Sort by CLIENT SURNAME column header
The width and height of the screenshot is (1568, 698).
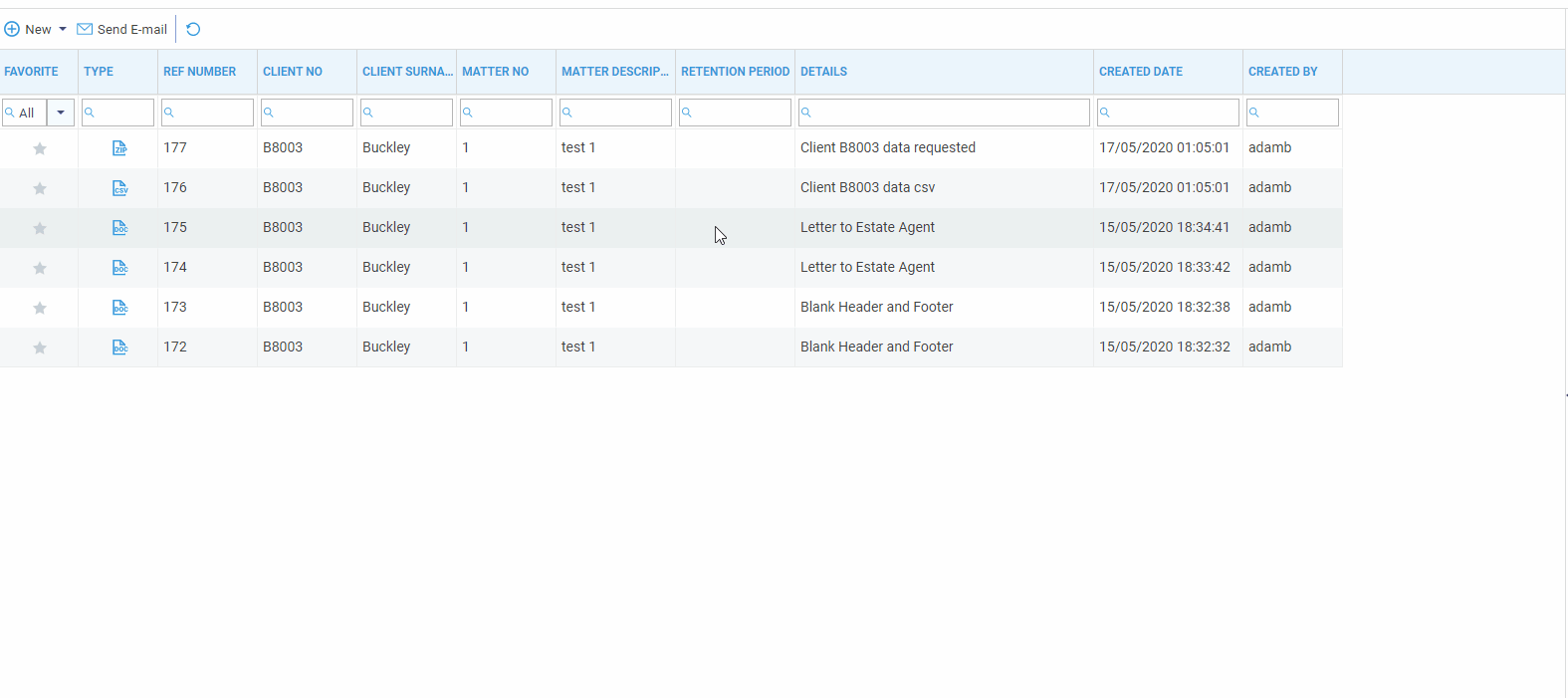pos(407,72)
